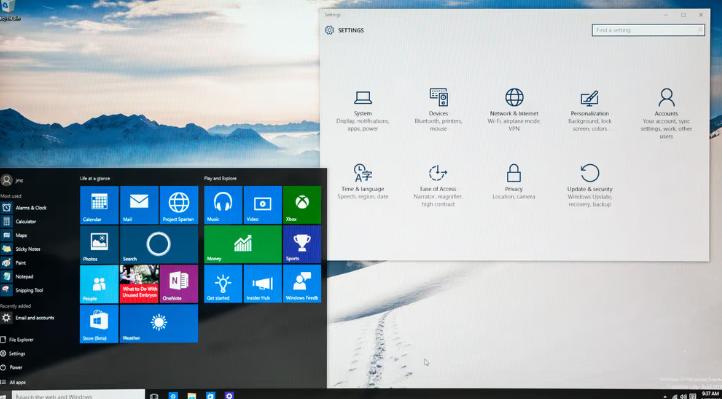The height and width of the screenshot is (399, 722).
Task: Open the Video tile
Action: click(262, 205)
